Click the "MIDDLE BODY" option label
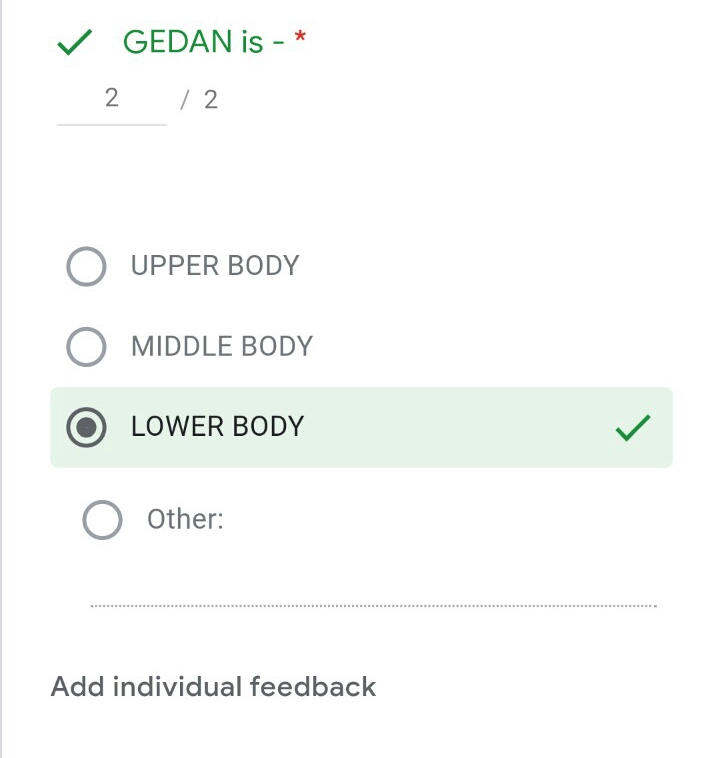The height and width of the screenshot is (758, 720). 222,346
